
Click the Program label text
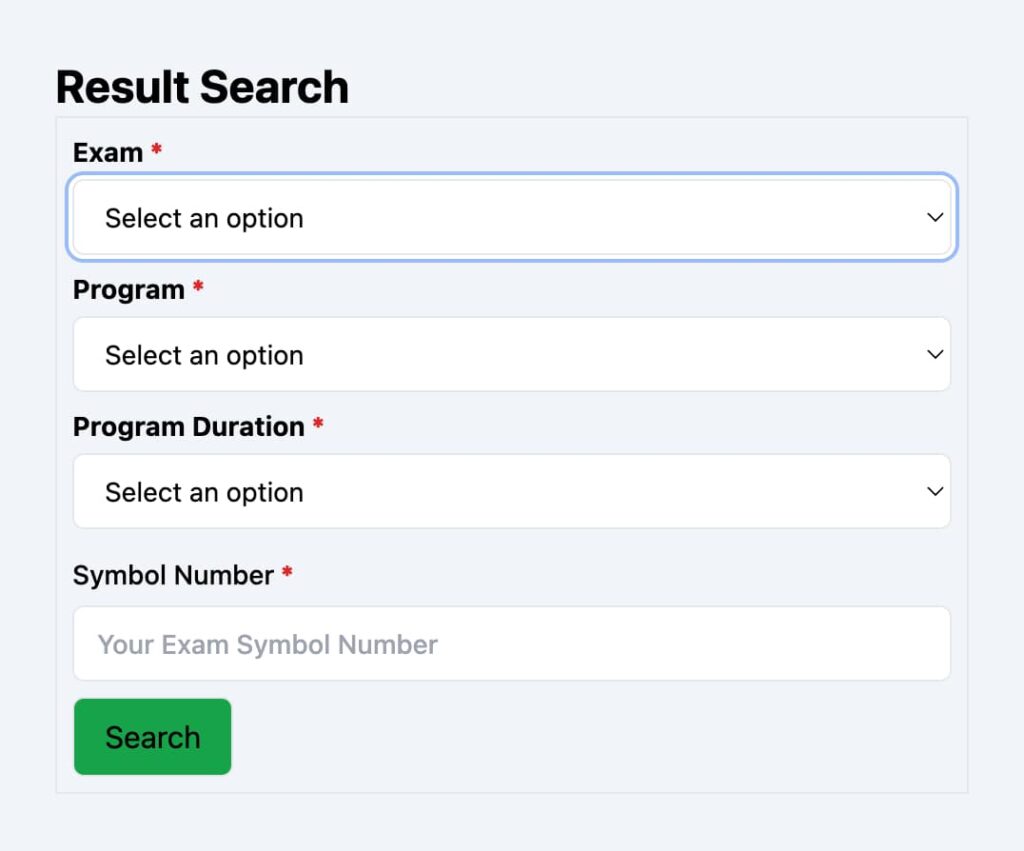tap(128, 289)
